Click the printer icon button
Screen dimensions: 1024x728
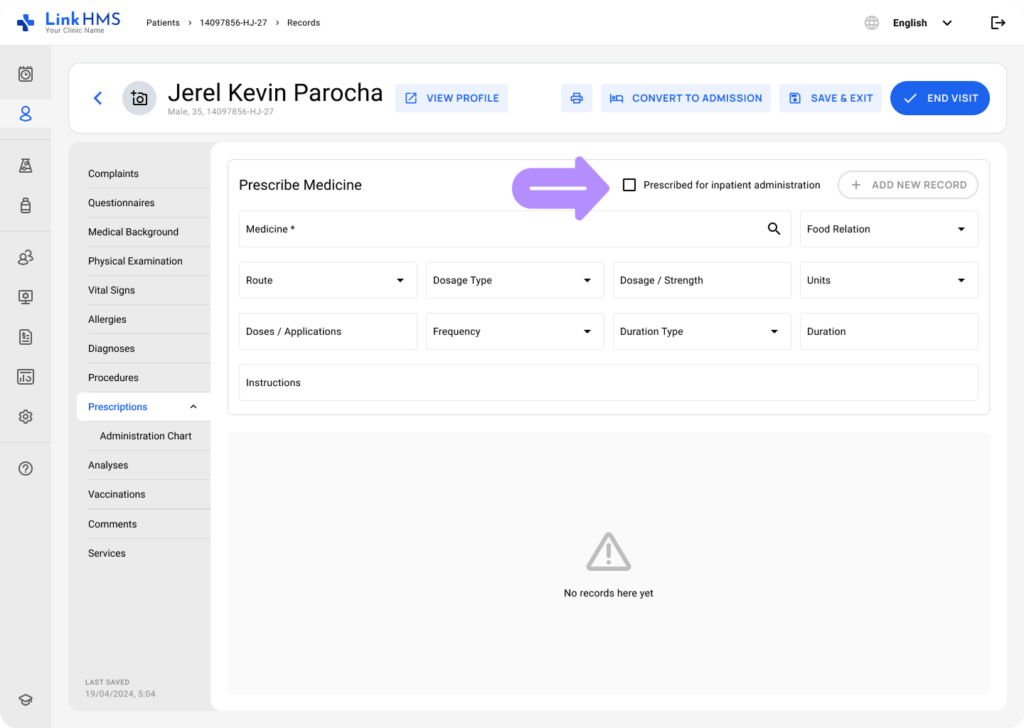pos(576,98)
